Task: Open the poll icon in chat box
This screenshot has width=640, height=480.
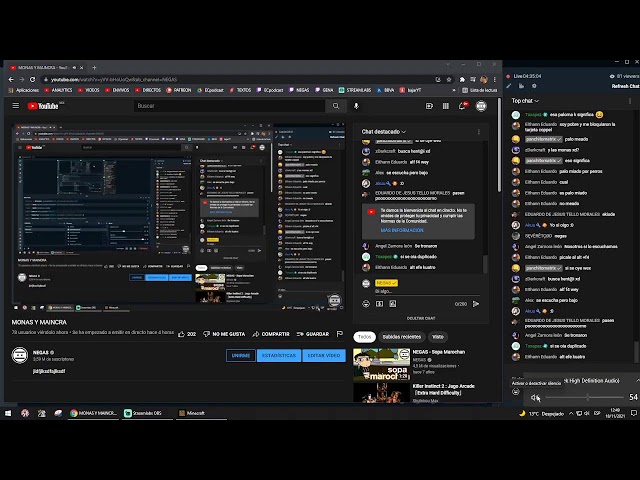Action: pos(393,304)
